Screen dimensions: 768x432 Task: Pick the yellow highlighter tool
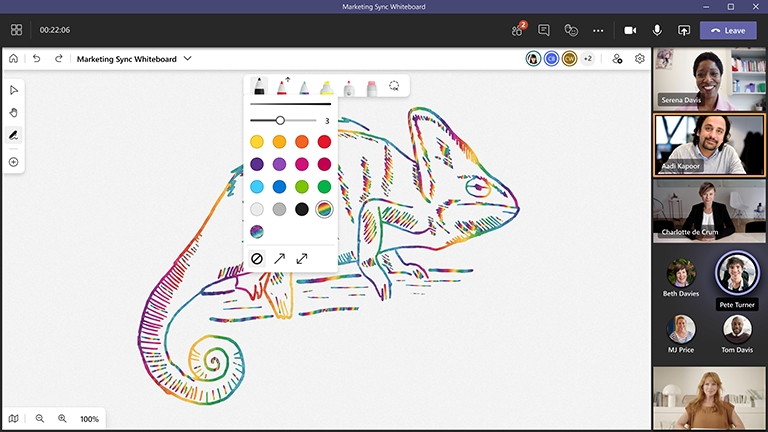(327, 87)
